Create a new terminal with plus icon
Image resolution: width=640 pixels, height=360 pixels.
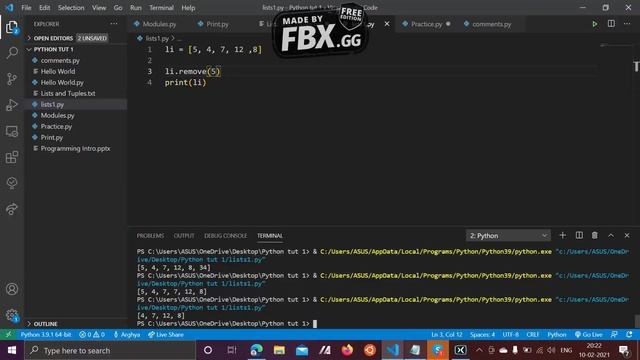coord(562,235)
